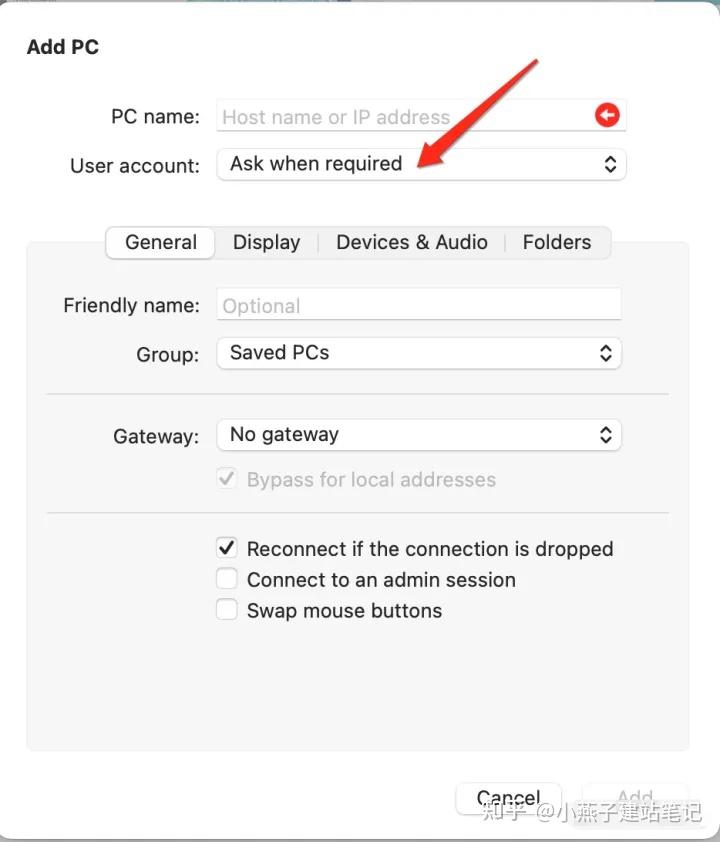Enable Swap mouse buttons checkbox
Viewport: 720px width, 842px height.
click(227, 610)
